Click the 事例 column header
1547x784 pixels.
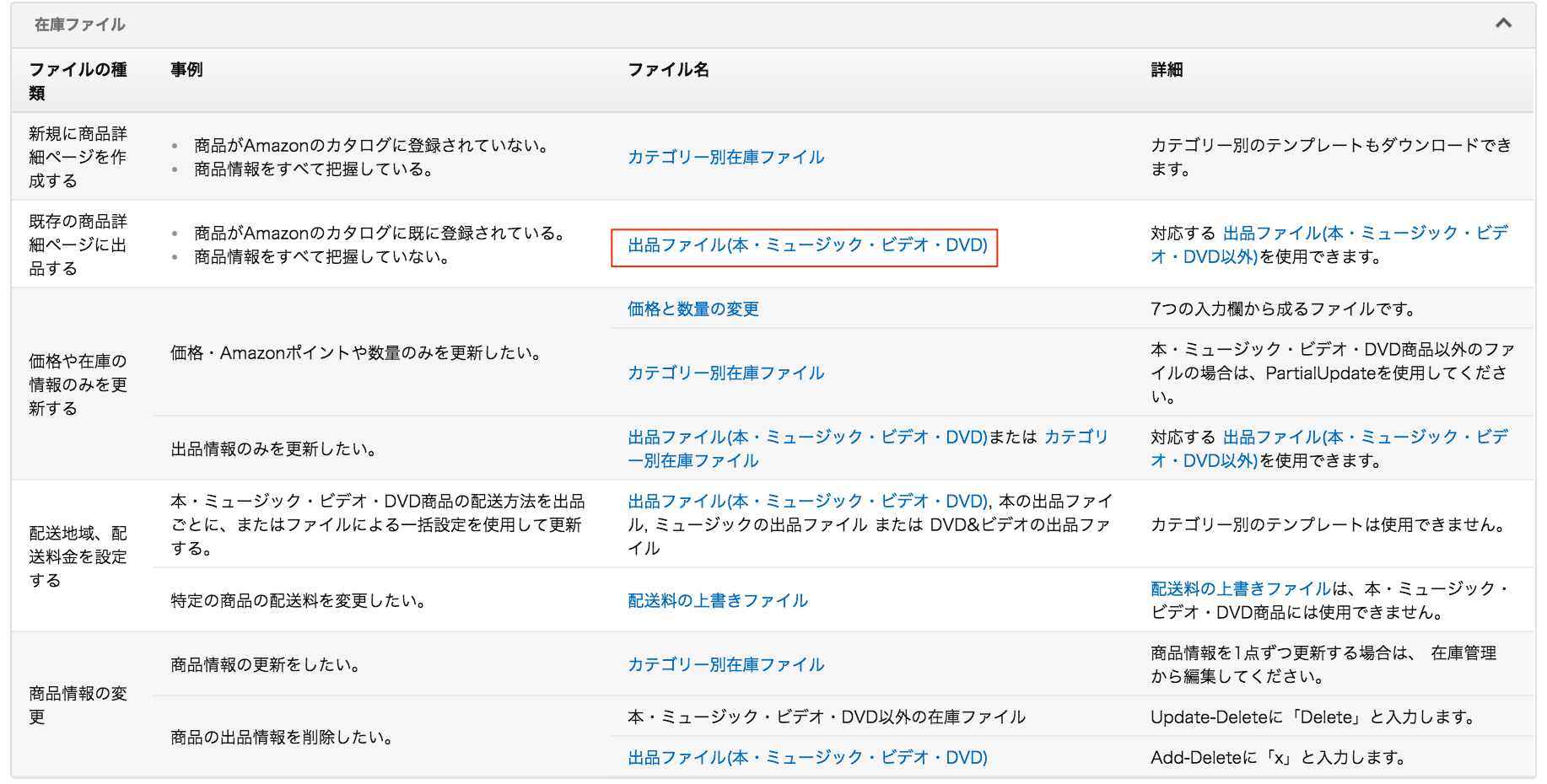(186, 70)
